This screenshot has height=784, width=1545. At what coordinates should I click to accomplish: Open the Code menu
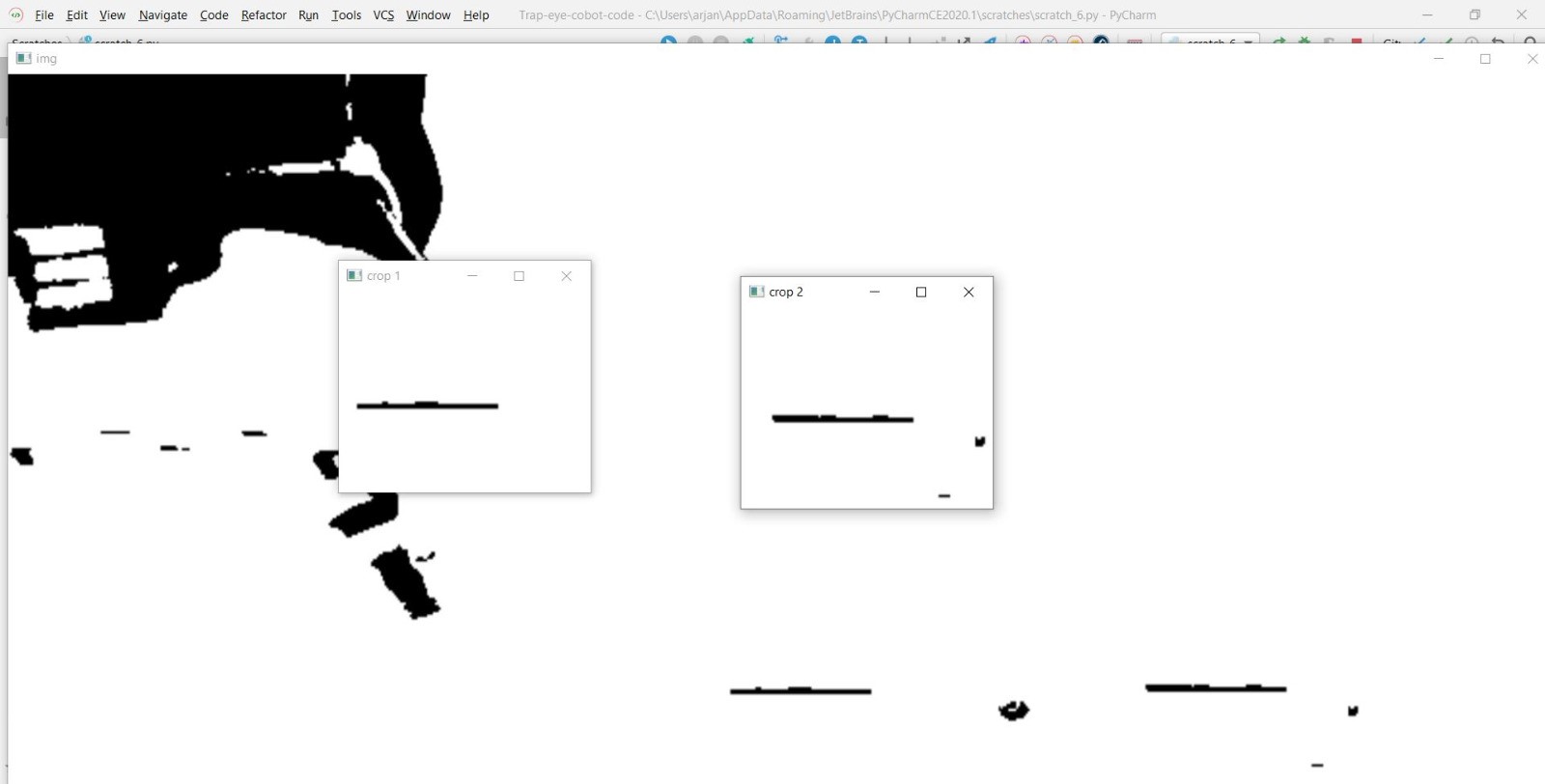point(213,15)
